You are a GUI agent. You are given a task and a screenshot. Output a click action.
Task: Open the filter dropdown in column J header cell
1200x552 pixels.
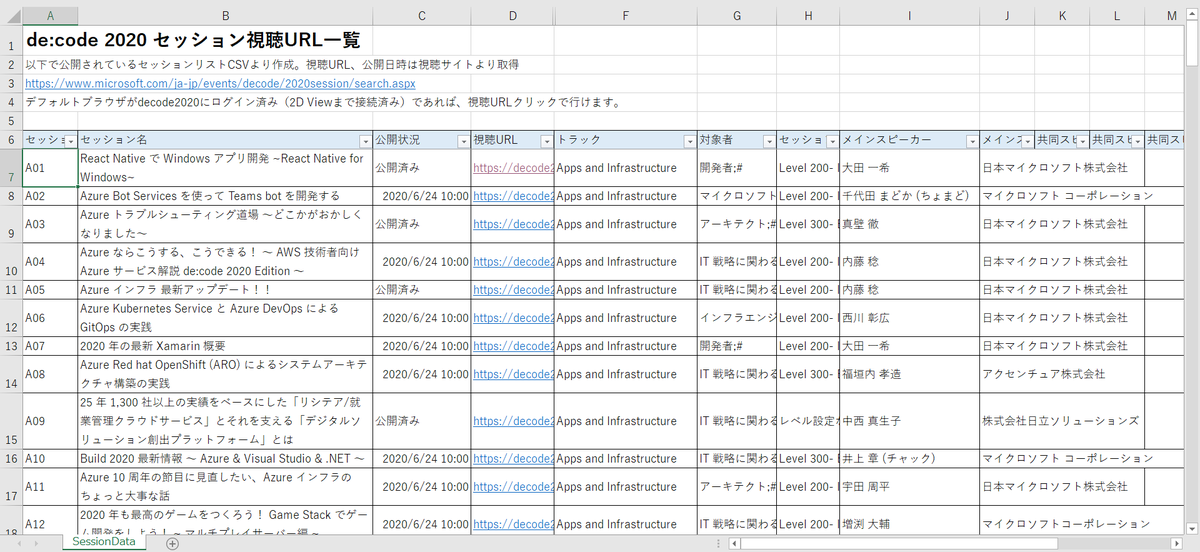1026,141
